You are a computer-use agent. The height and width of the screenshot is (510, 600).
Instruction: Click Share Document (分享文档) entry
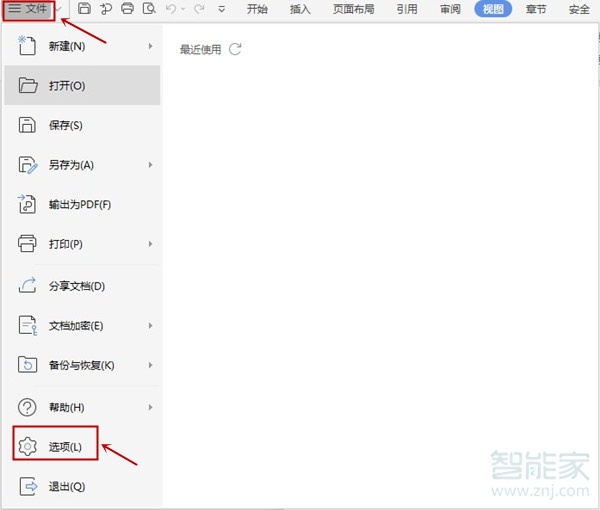pos(76,286)
